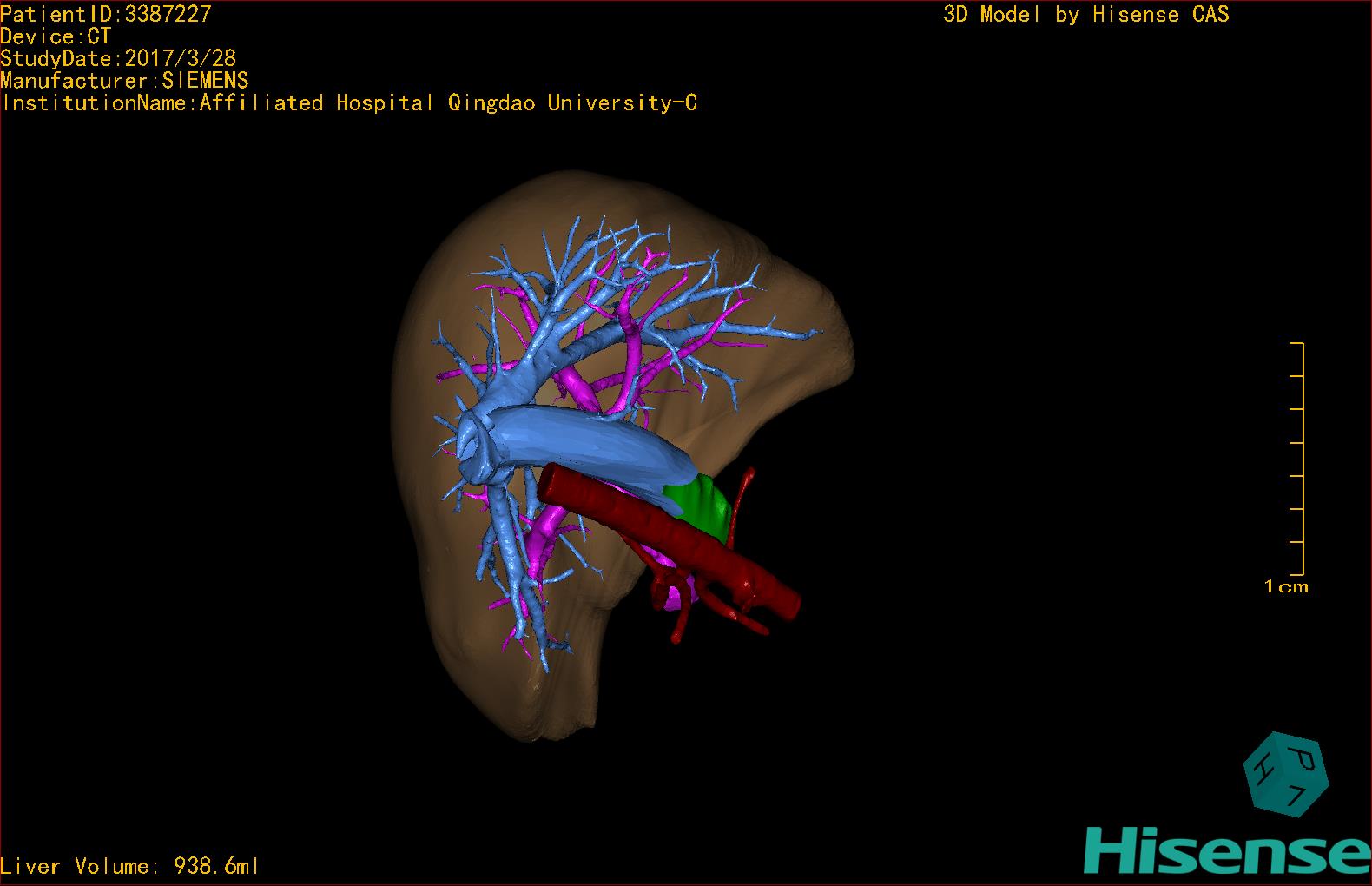
Task: Click the Manufacturer:SIEMENS label
Action: pos(124,81)
